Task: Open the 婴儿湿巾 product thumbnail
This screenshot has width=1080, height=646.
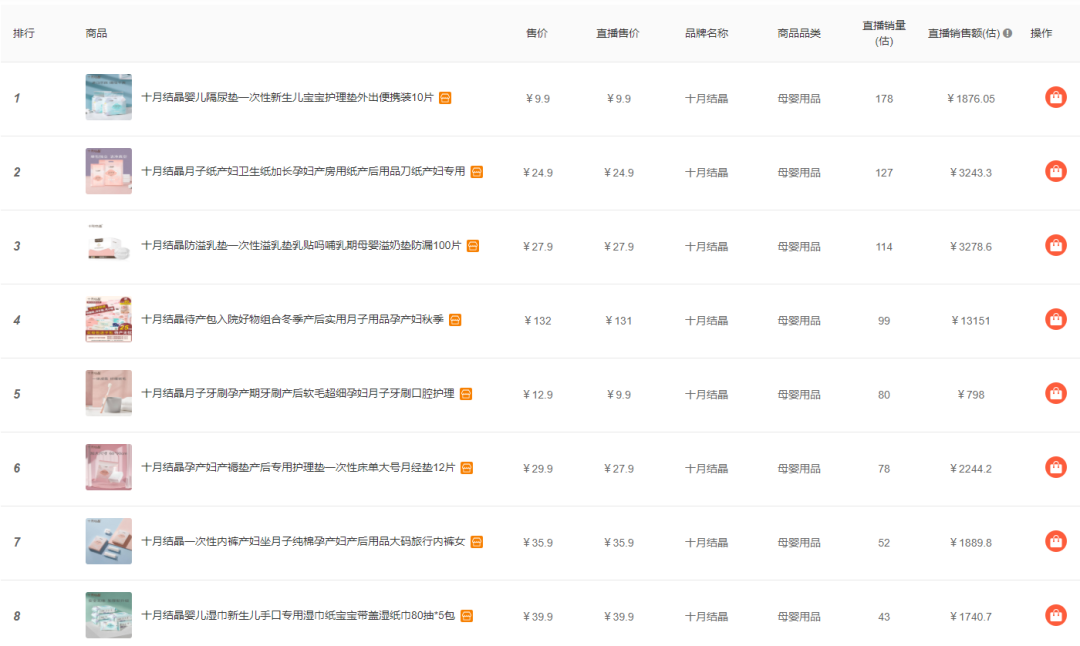Action: click(109, 615)
